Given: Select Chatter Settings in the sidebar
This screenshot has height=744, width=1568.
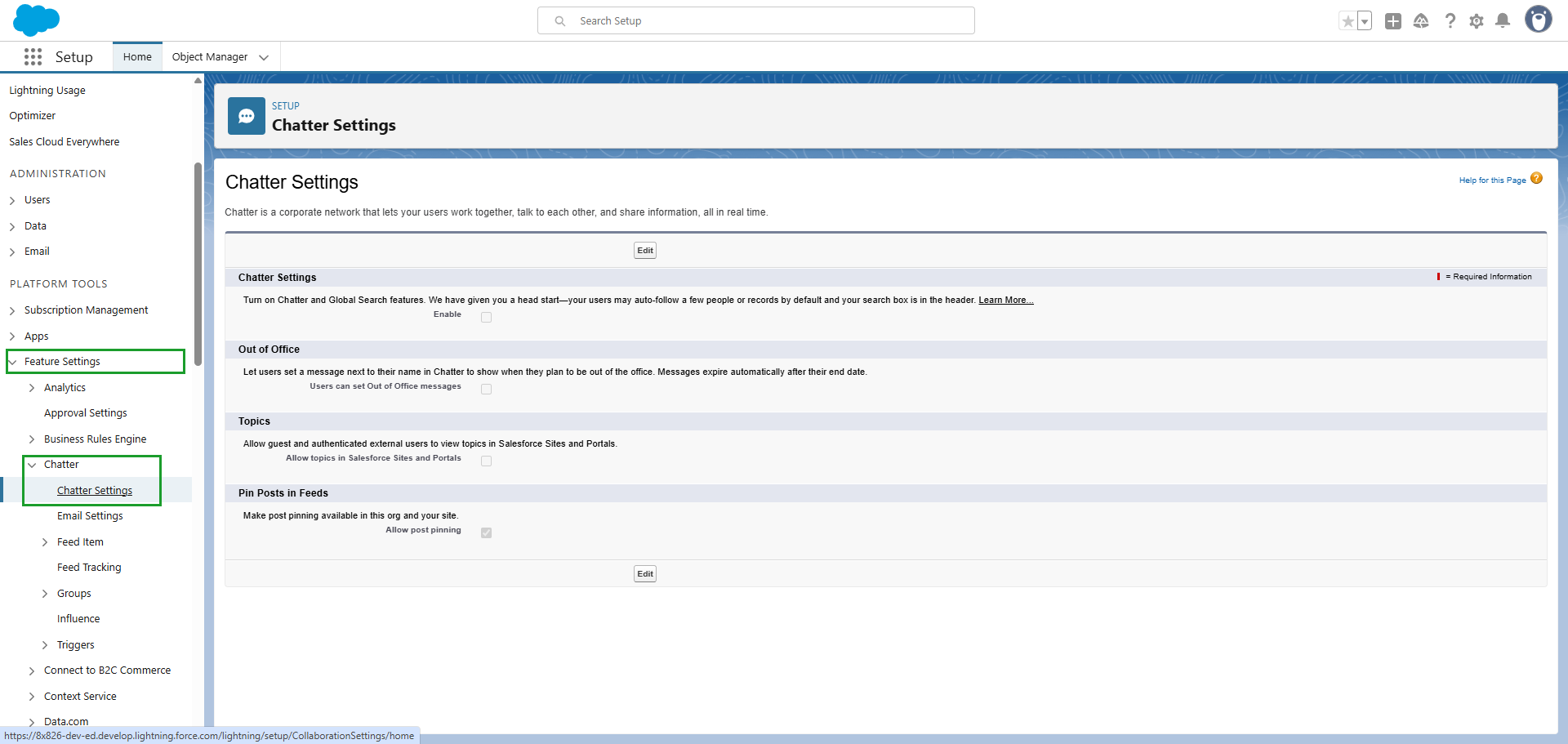Looking at the screenshot, I should pyautogui.click(x=95, y=491).
